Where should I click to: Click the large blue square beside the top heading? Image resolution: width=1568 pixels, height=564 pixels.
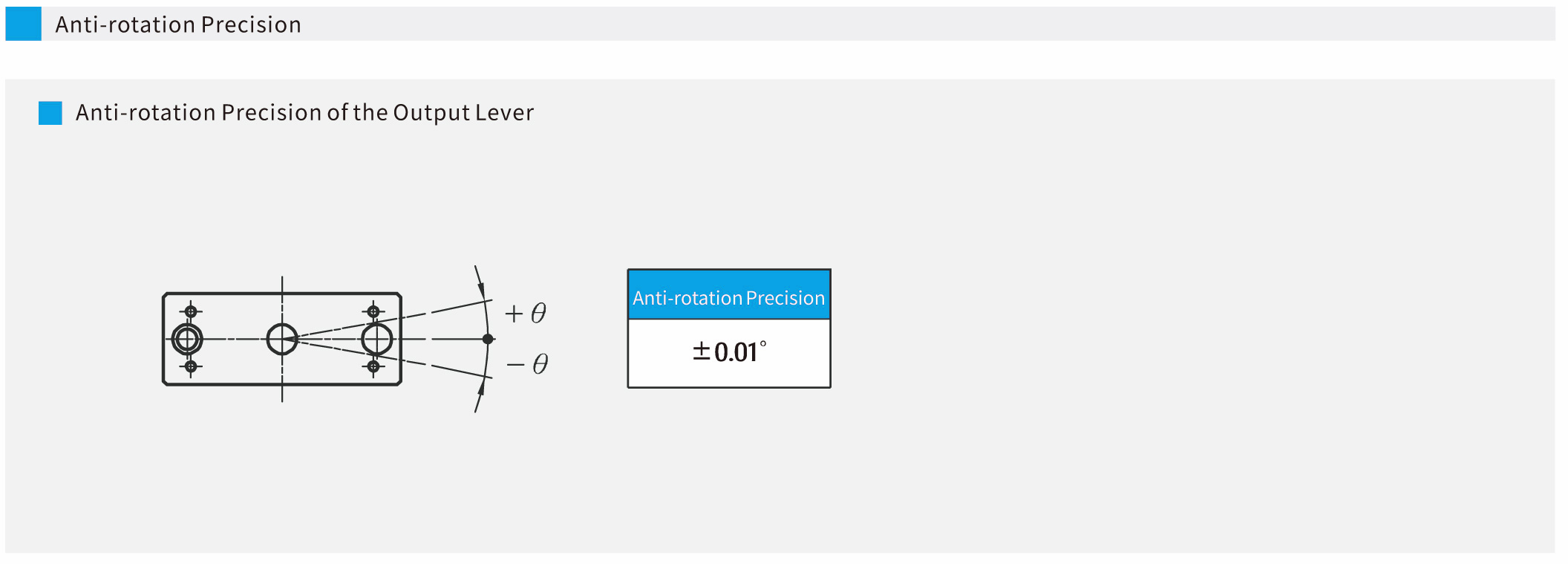tap(23, 24)
